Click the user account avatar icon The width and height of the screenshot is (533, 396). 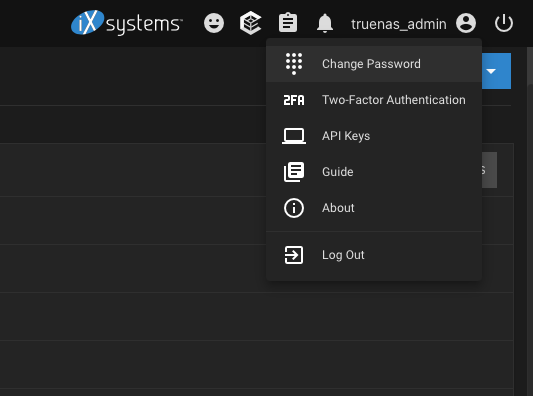point(466,23)
